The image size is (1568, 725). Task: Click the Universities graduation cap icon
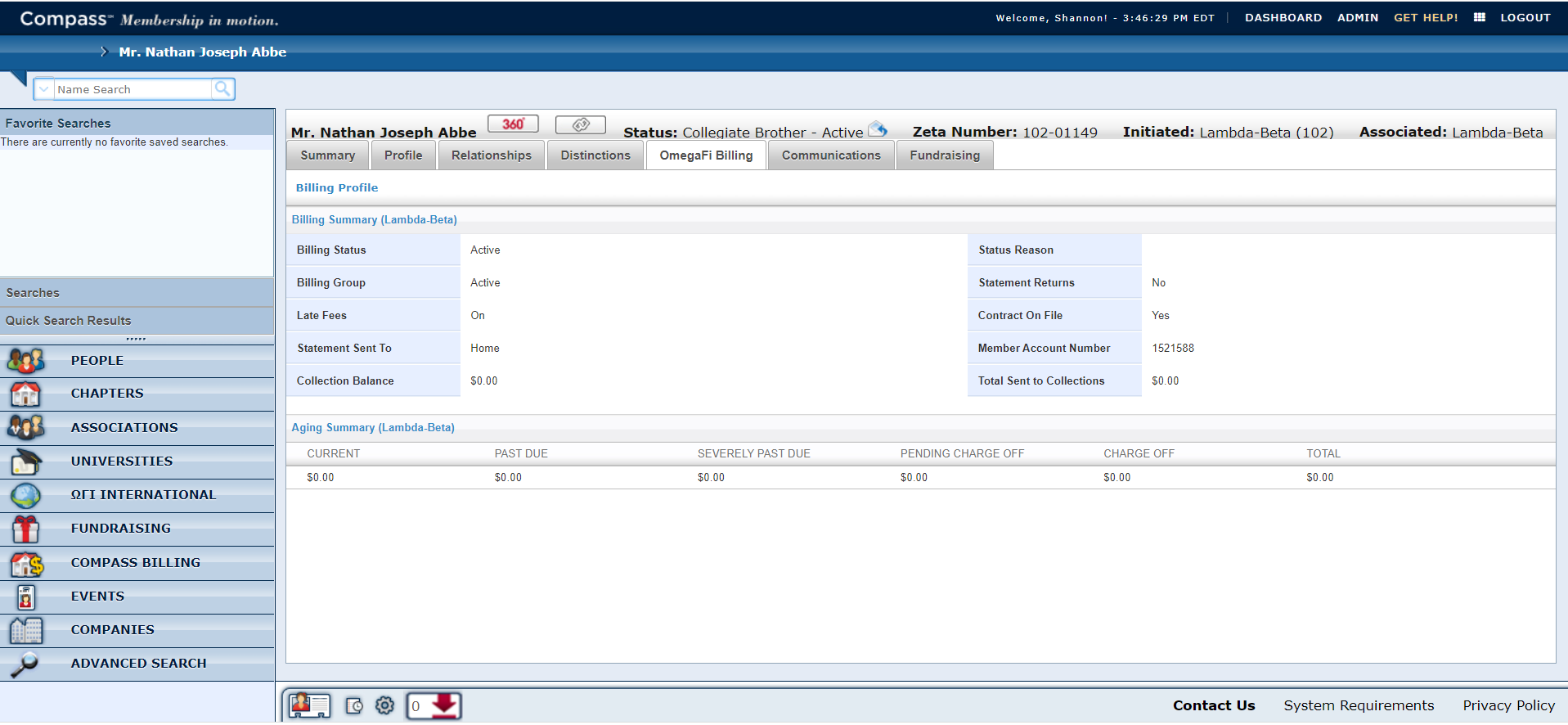pos(25,462)
